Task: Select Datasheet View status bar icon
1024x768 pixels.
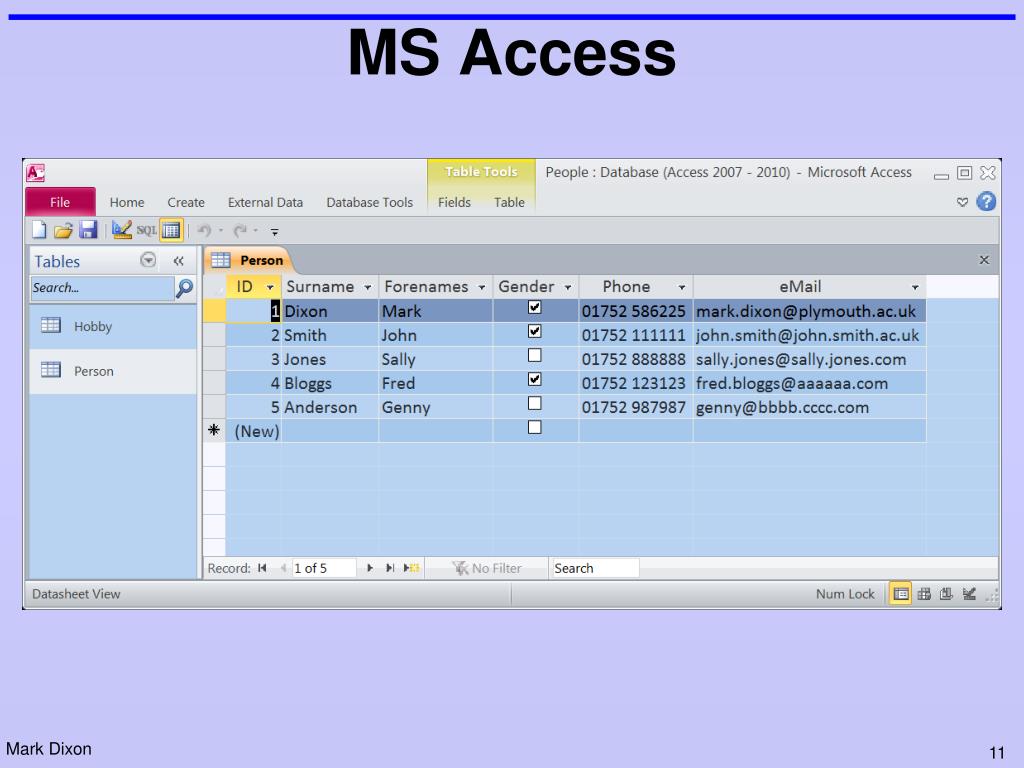Action: (x=901, y=594)
